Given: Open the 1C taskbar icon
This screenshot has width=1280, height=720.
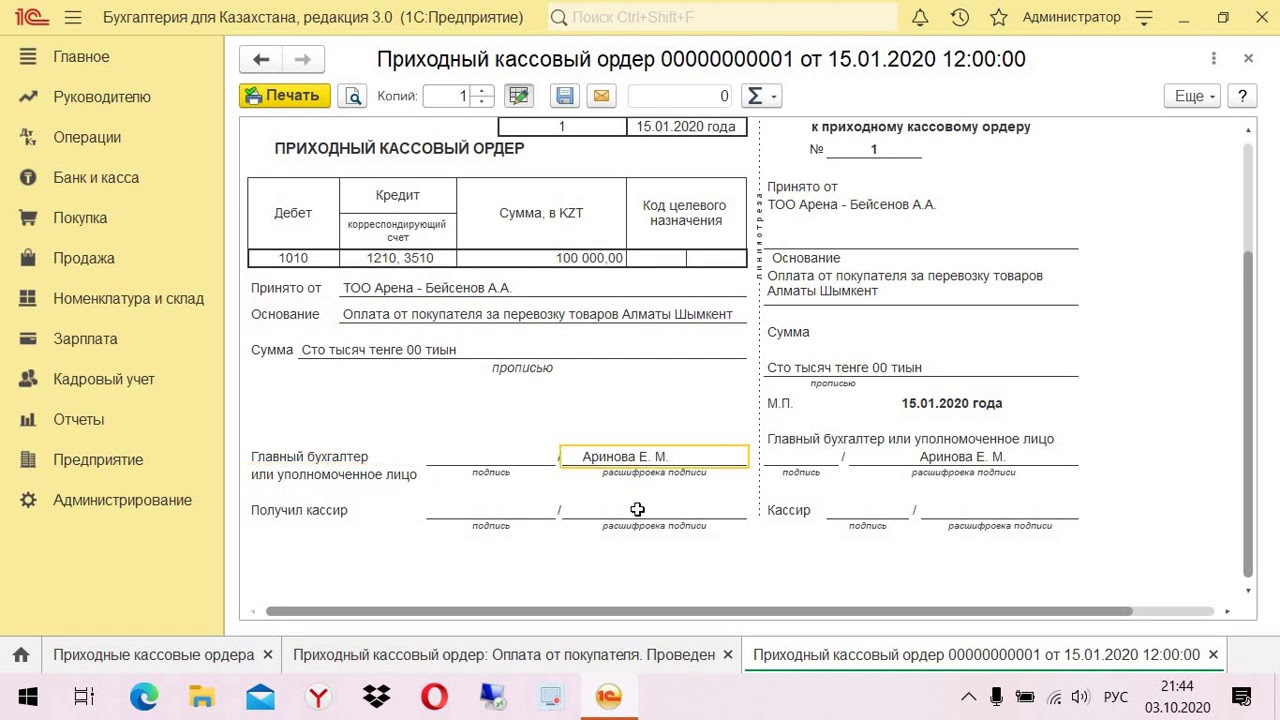Looking at the screenshot, I should (x=608, y=697).
